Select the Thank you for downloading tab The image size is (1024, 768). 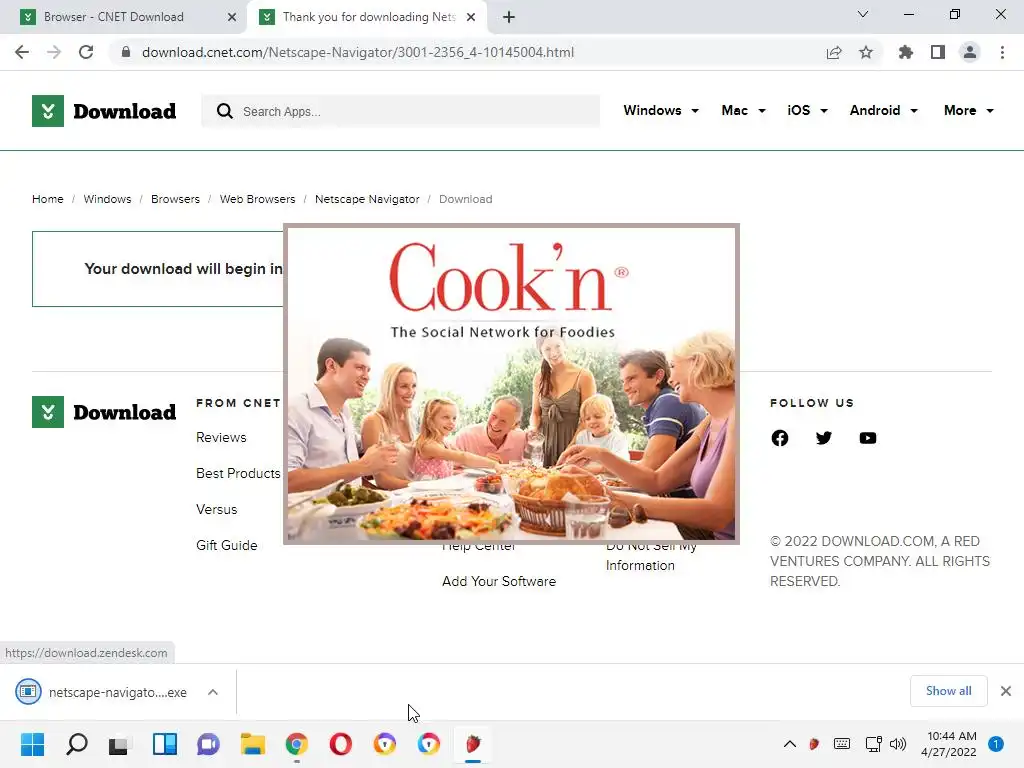366,17
